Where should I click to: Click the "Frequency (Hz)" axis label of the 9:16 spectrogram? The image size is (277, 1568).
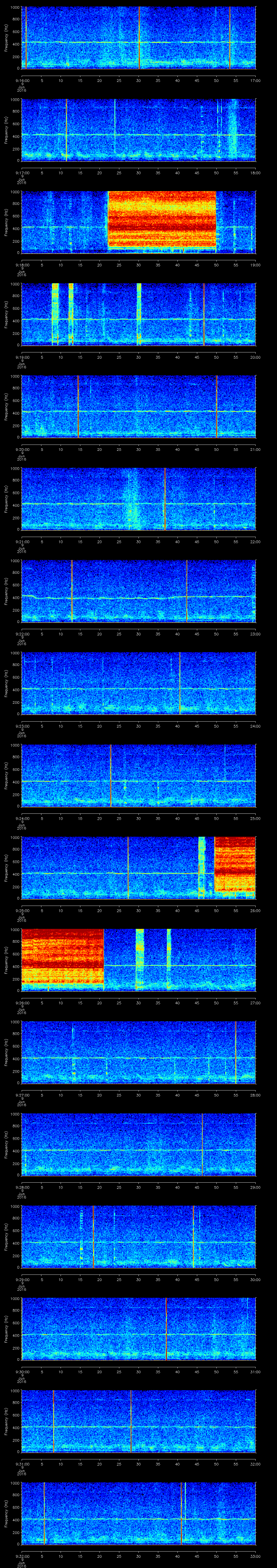6,38
